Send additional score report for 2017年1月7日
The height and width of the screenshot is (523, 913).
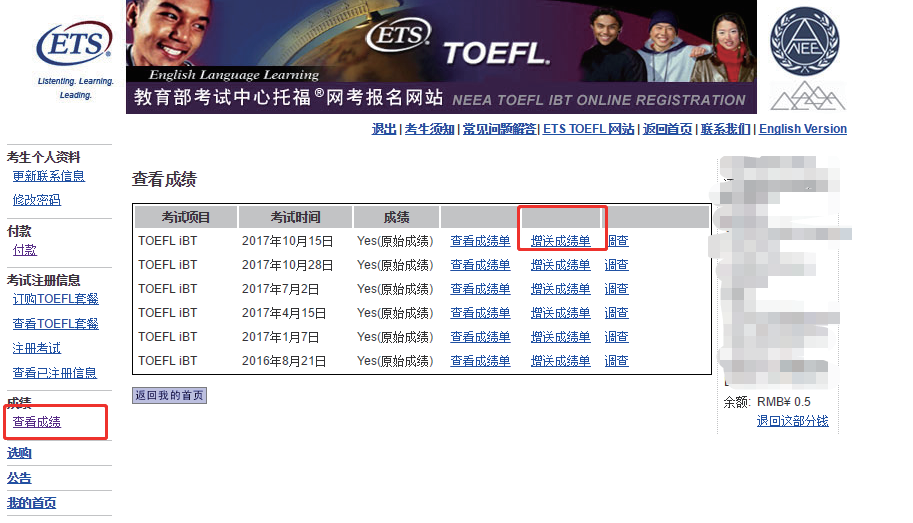coord(561,337)
